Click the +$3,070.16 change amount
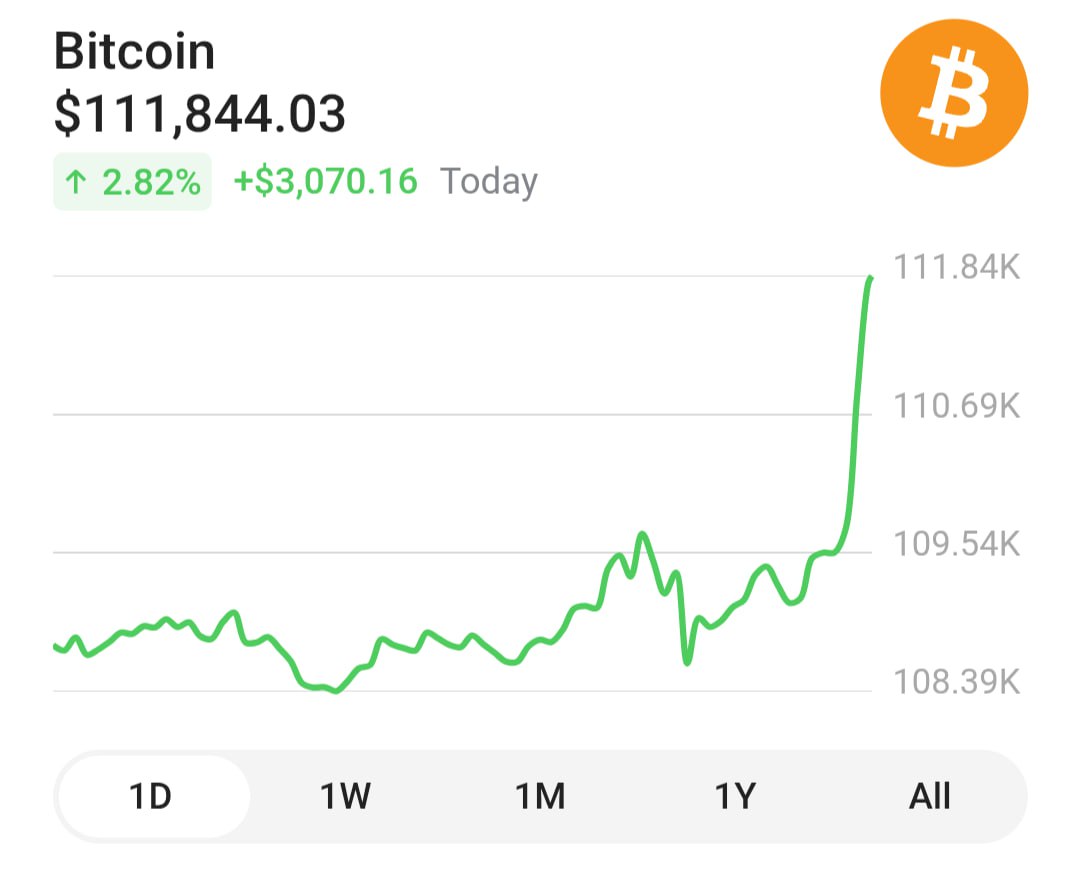Viewport: 1080px width, 874px height. pos(325,182)
